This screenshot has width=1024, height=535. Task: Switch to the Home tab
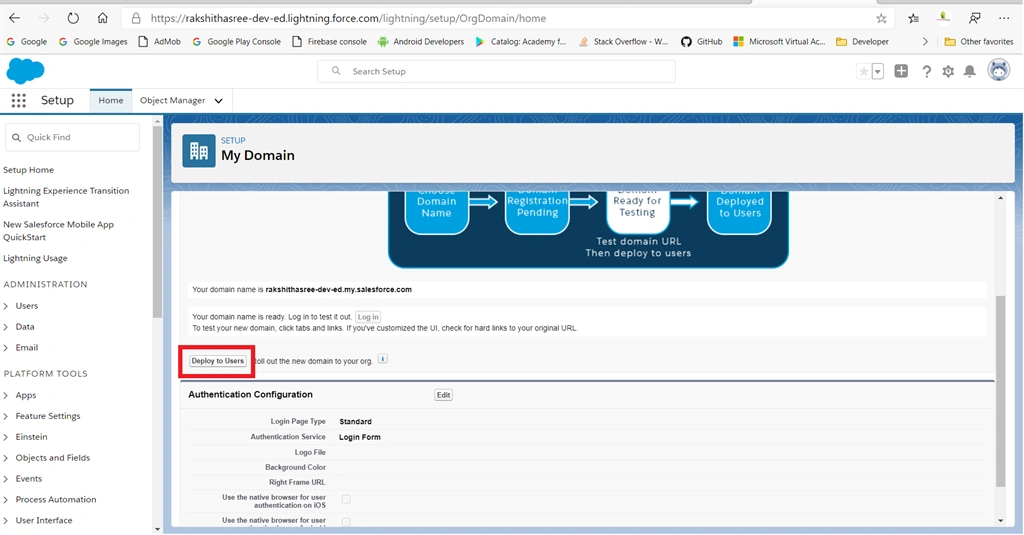pos(110,101)
